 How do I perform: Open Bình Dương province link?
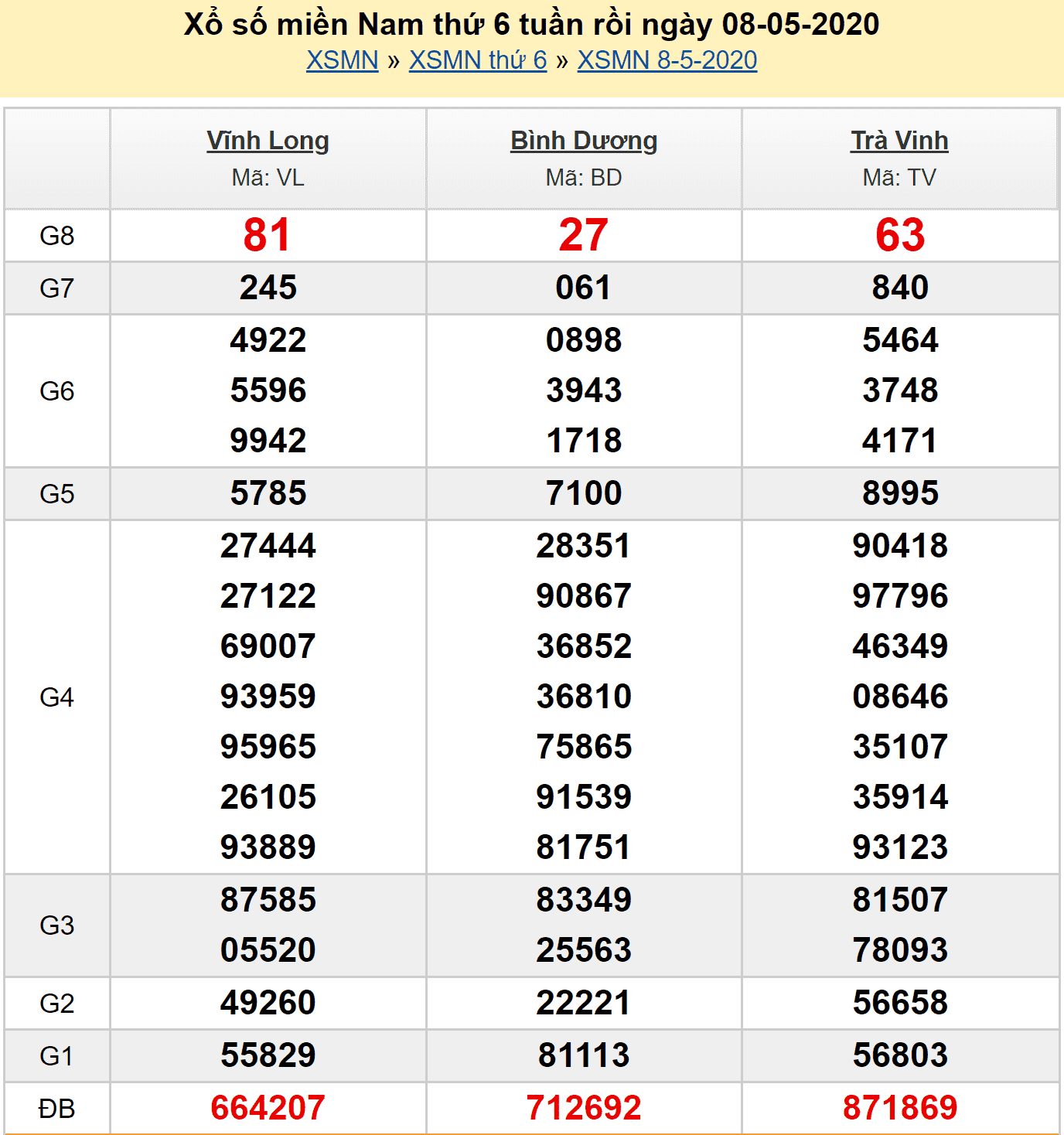584,141
